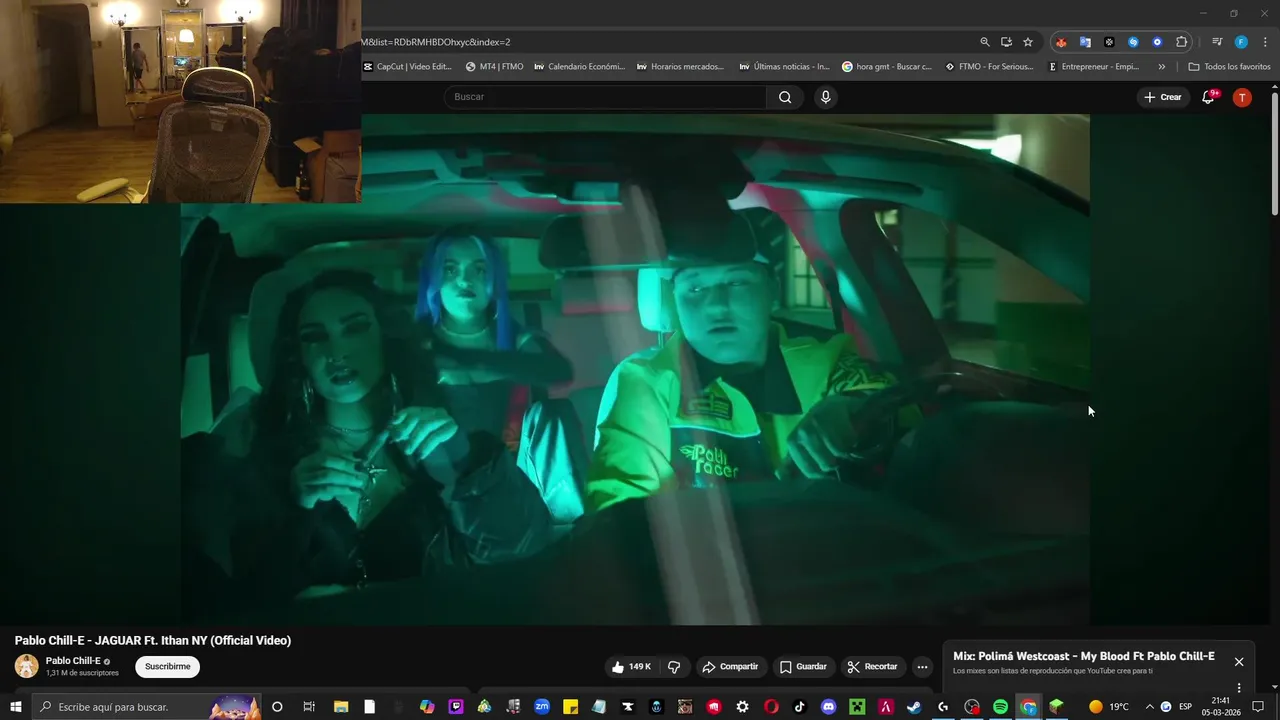This screenshot has width=1280, height=720.
Task: Click the install app icon in address bar
Action: (1006, 42)
